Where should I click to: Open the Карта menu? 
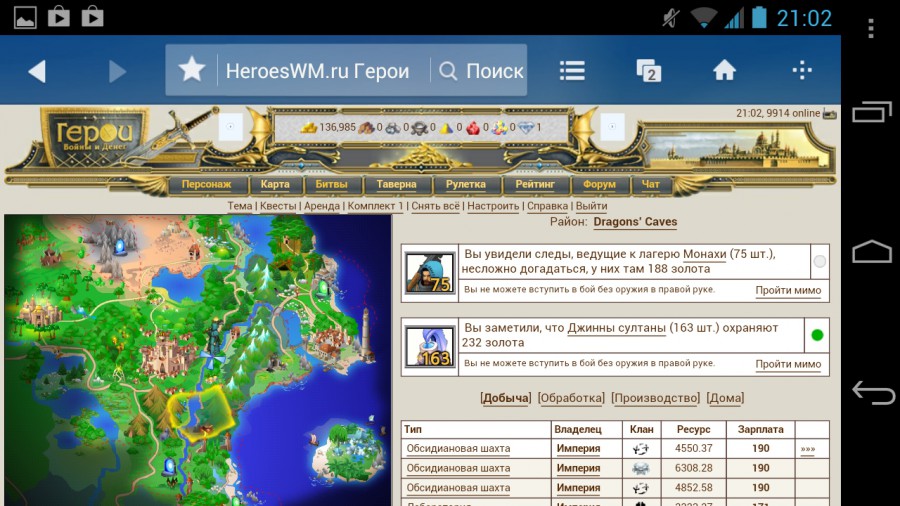click(x=275, y=185)
